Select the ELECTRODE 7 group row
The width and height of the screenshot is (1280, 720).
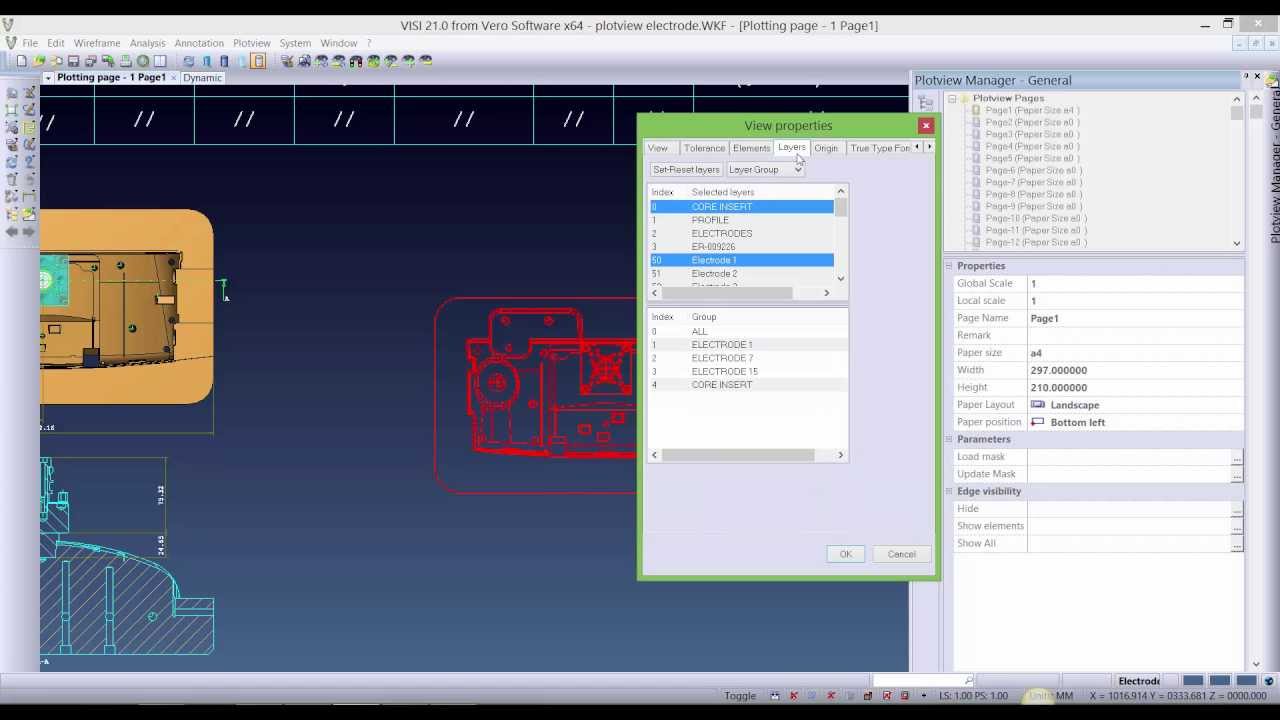tap(747, 358)
